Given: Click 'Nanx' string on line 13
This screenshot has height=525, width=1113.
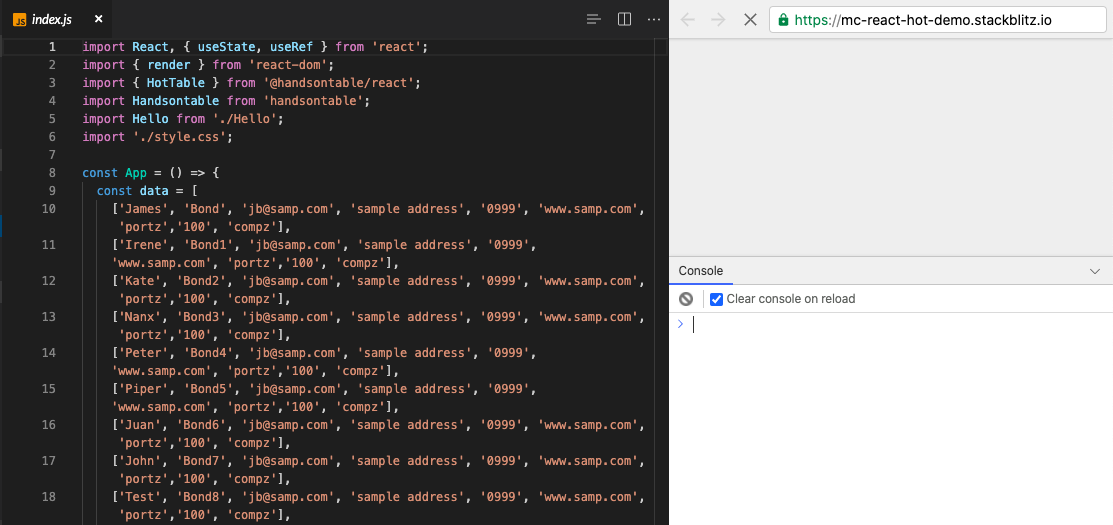Looking at the screenshot, I should point(140,317).
